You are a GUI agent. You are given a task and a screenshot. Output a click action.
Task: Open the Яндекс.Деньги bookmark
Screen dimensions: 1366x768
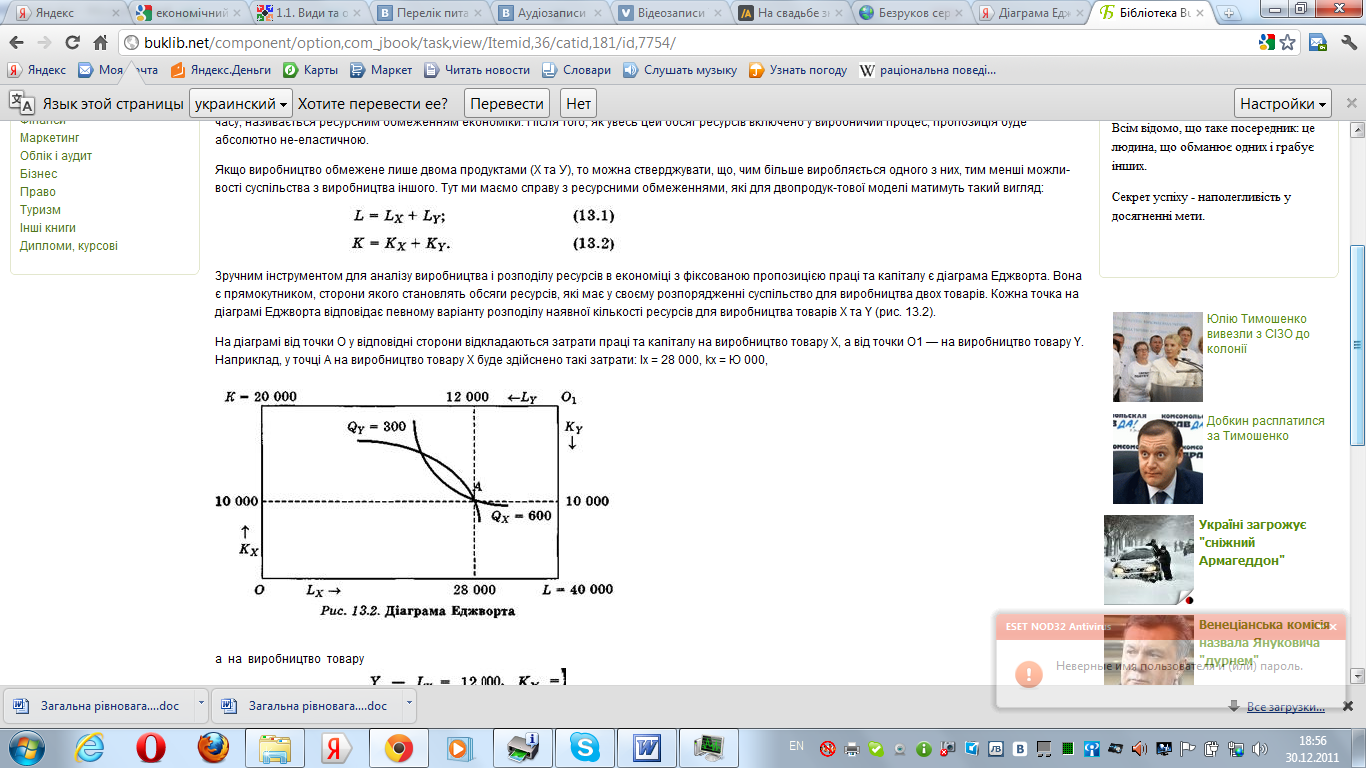click(219, 70)
